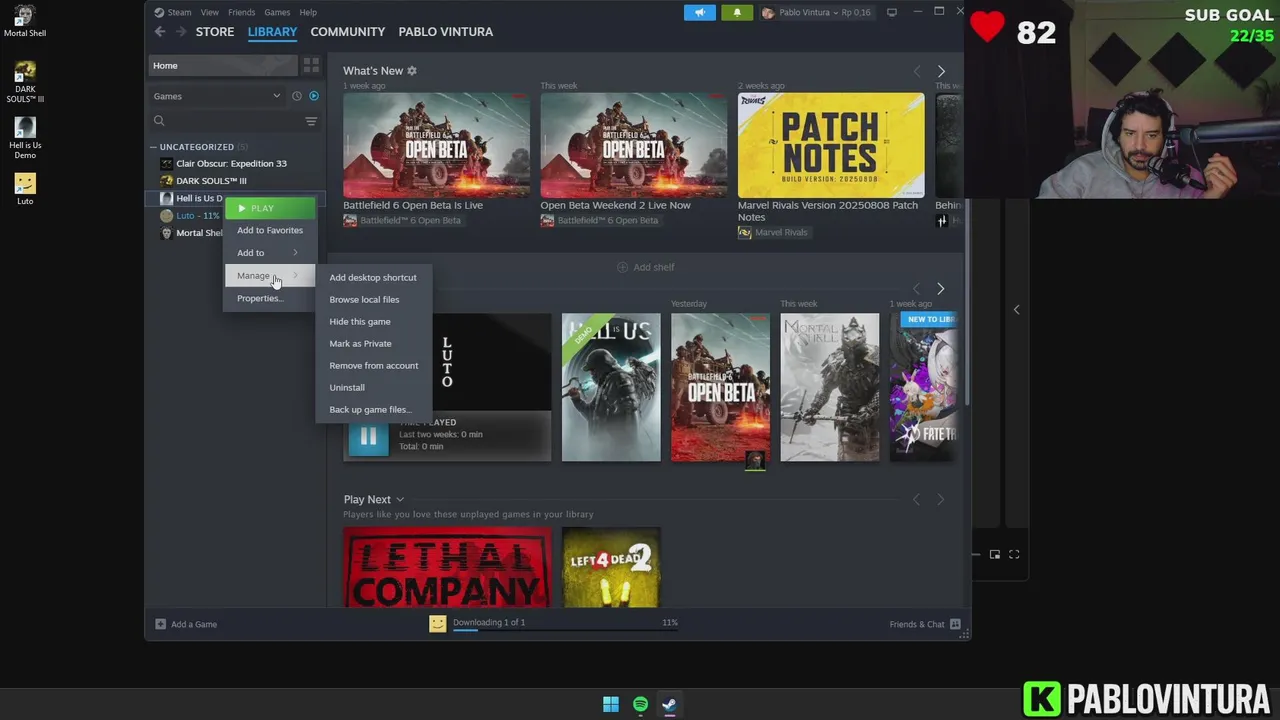Collapse side panel with left chevron

coord(1016,309)
